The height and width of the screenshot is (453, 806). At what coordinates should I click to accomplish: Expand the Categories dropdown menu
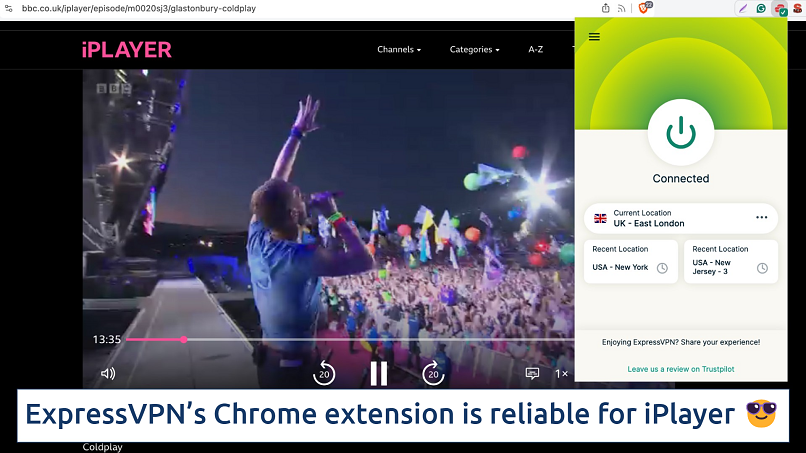(474, 49)
